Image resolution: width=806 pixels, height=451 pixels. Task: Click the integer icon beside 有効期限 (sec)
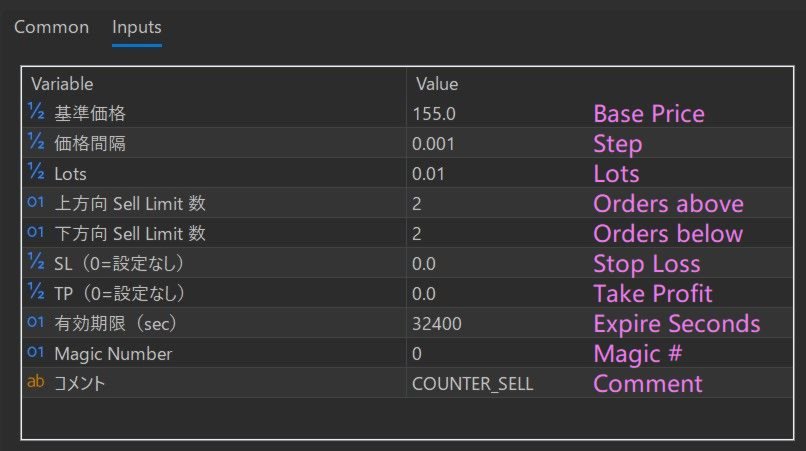click(x=37, y=323)
